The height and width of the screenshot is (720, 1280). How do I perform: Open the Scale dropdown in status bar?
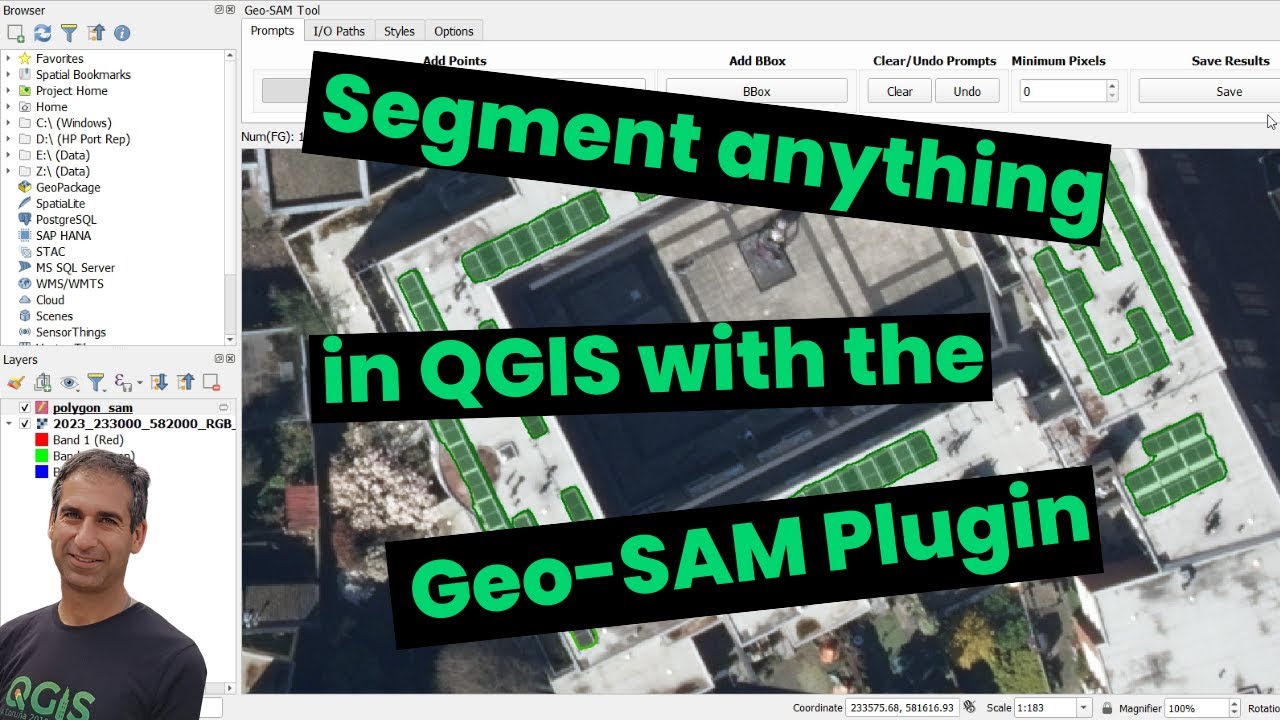point(1083,708)
